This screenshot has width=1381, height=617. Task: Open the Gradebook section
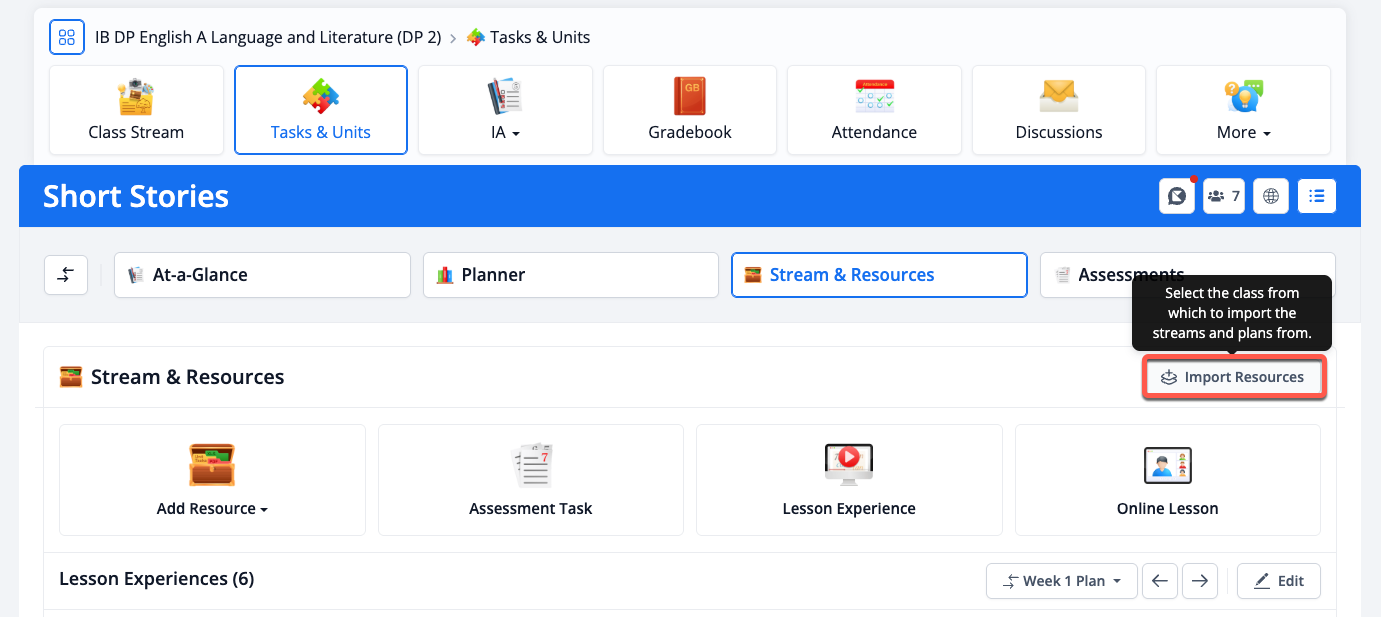pos(690,110)
